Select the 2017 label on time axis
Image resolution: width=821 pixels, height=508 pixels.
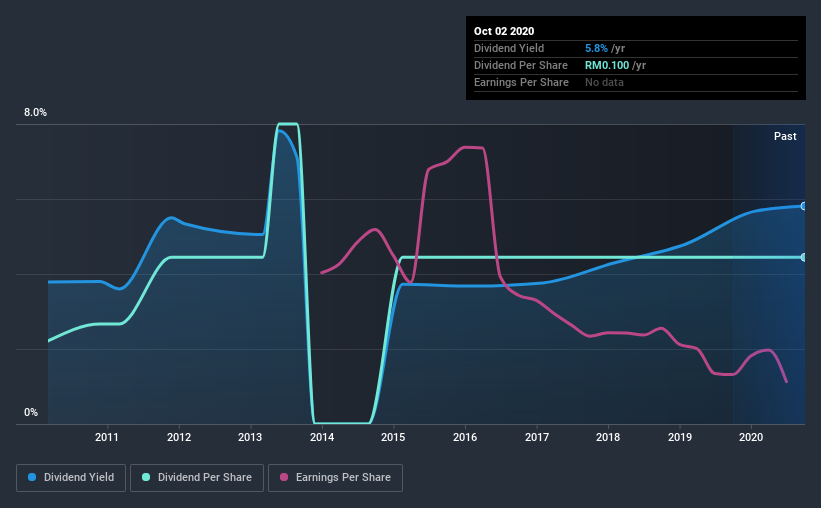(537, 437)
